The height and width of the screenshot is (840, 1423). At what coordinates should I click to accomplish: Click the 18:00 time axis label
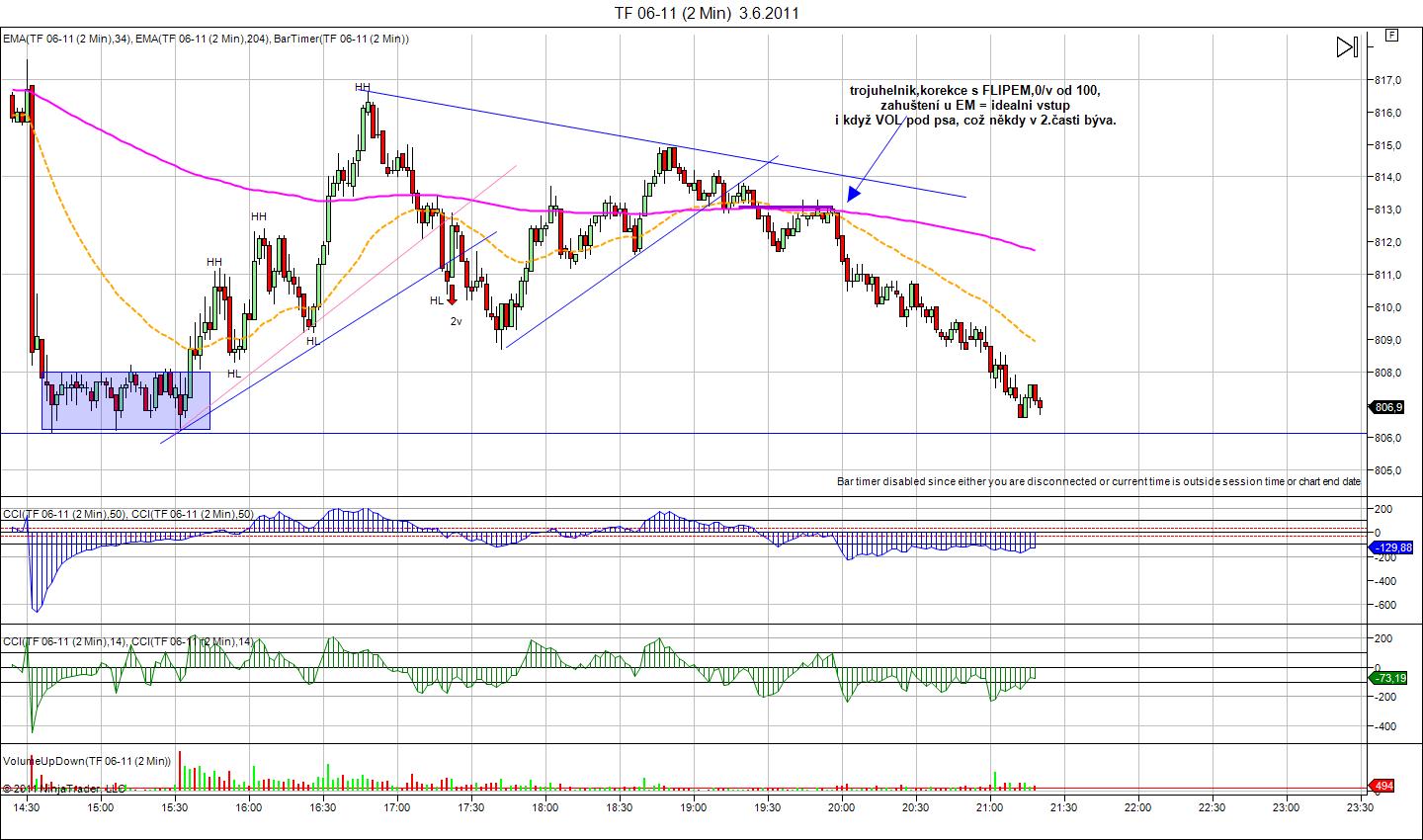[x=544, y=807]
